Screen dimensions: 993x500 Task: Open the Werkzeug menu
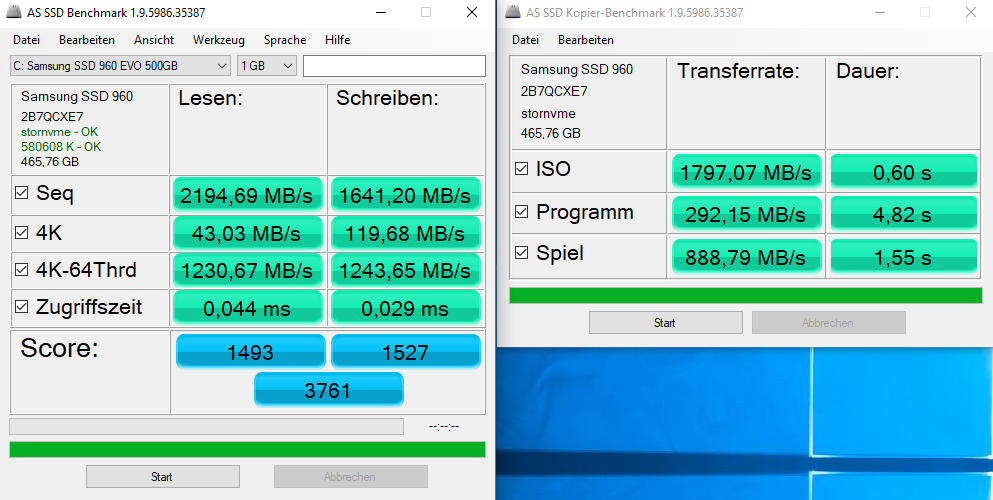218,40
